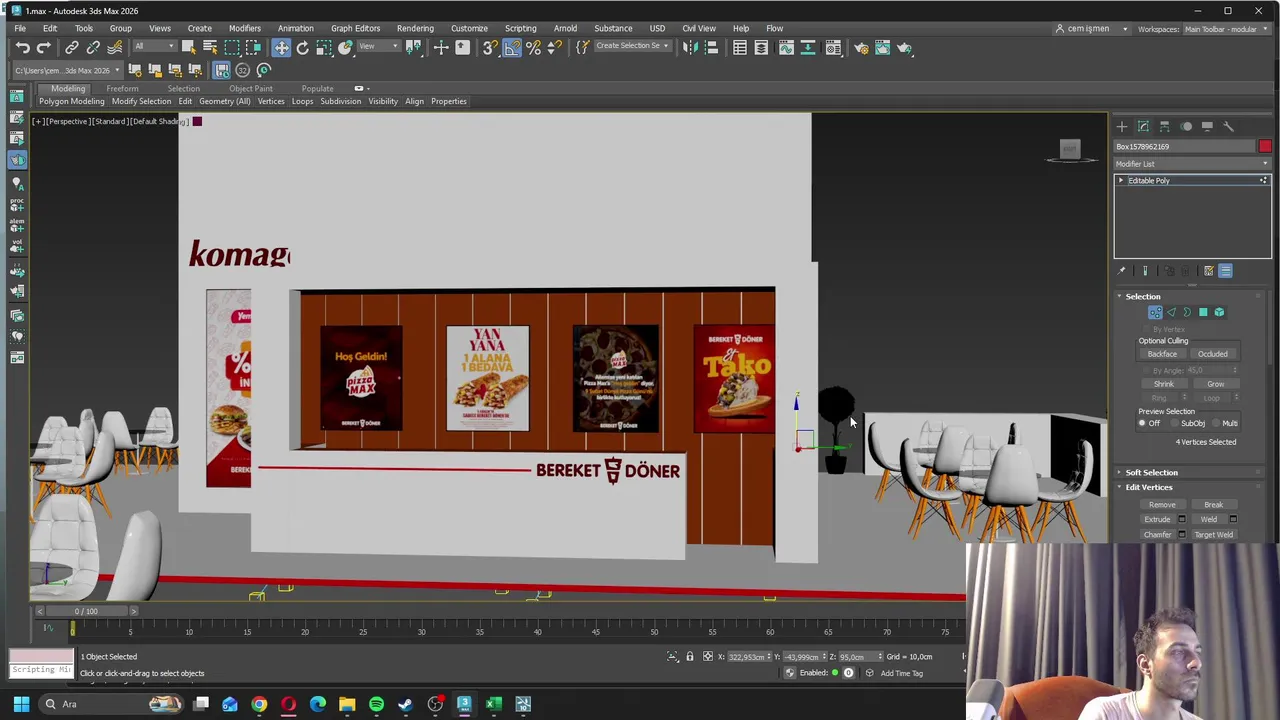The height and width of the screenshot is (720, 1280).
Task: Select the Off preview selection radio
Action: [1142, 423]
